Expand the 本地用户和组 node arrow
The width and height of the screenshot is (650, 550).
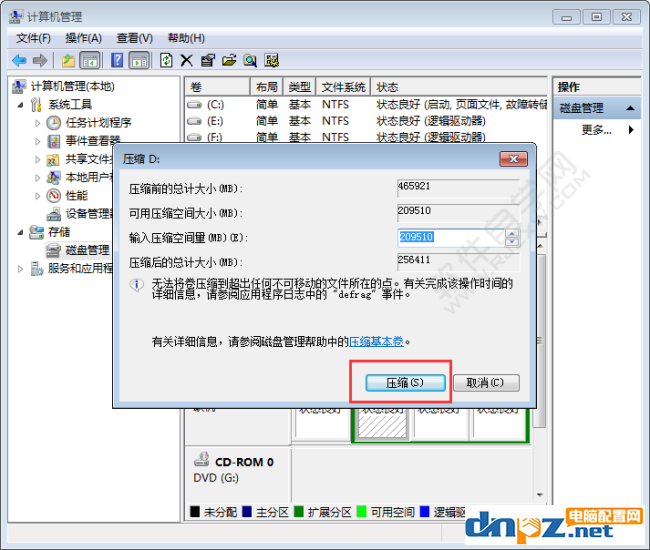pyautogui.click(x=38, y=178)
